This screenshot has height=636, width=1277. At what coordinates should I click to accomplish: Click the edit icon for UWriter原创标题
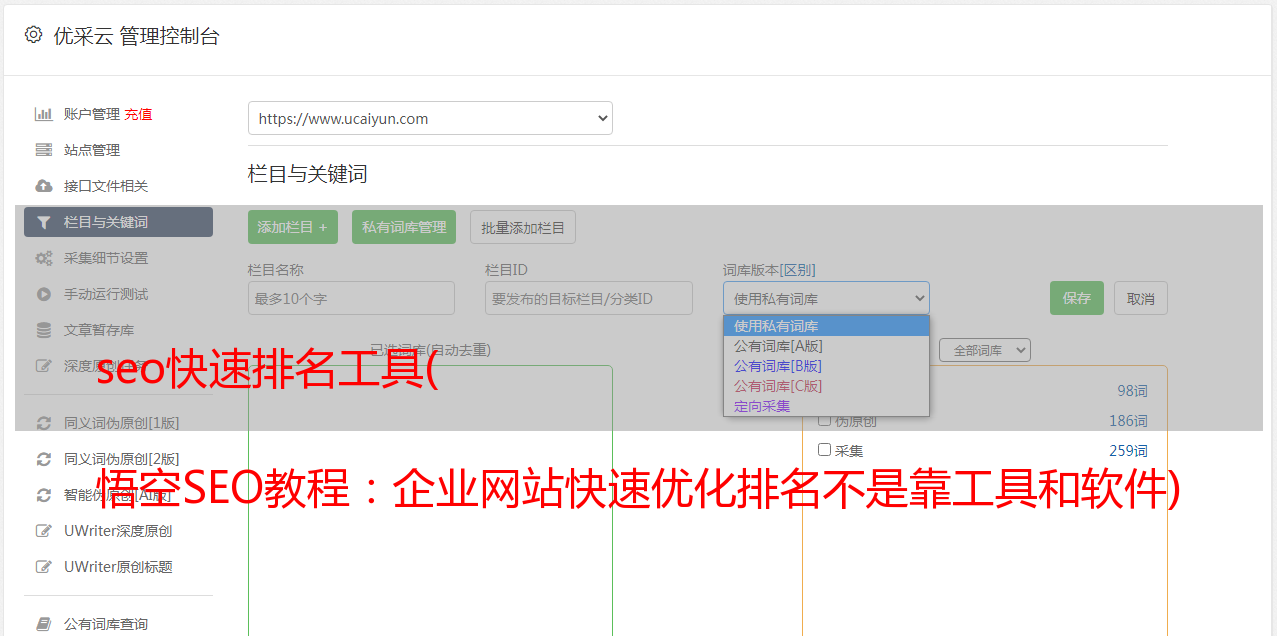click(x=44, y=567)
